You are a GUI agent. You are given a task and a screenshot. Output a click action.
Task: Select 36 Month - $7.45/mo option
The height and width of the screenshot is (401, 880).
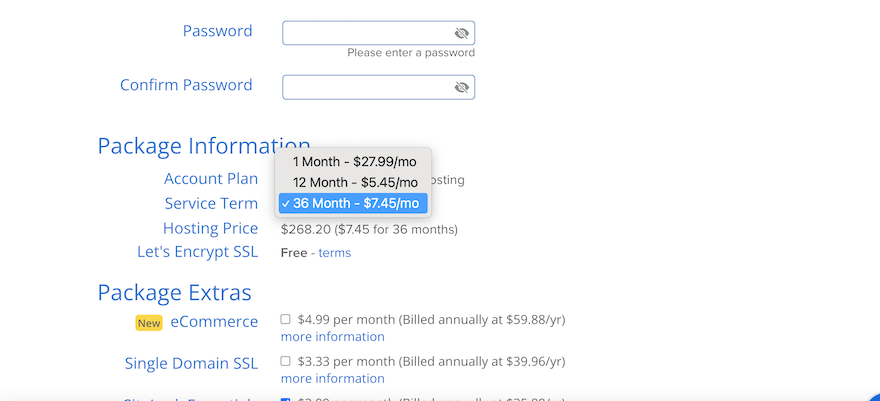[354, 204]
